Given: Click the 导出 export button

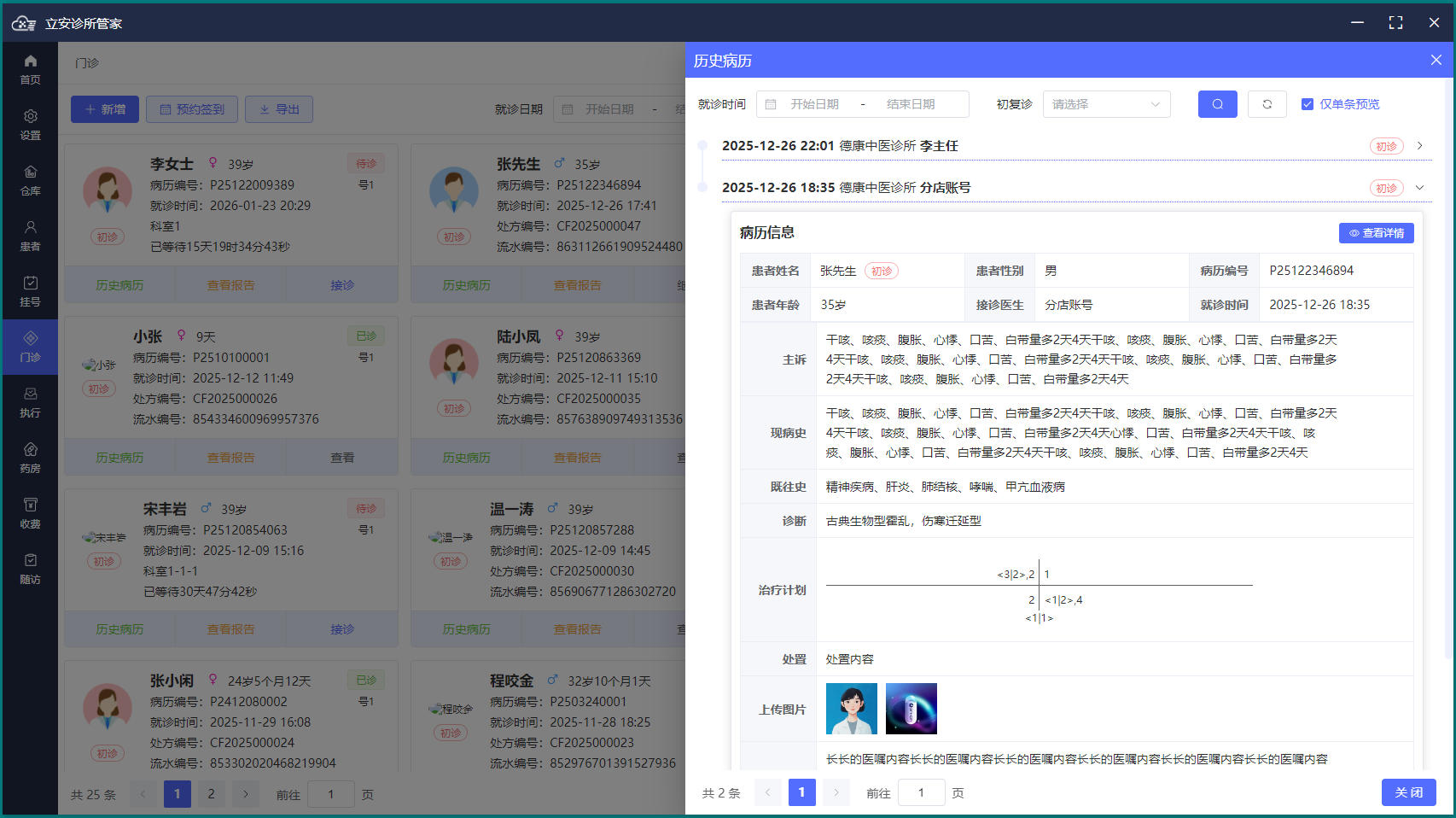Looking at the screenshot, I should point(279,109).
